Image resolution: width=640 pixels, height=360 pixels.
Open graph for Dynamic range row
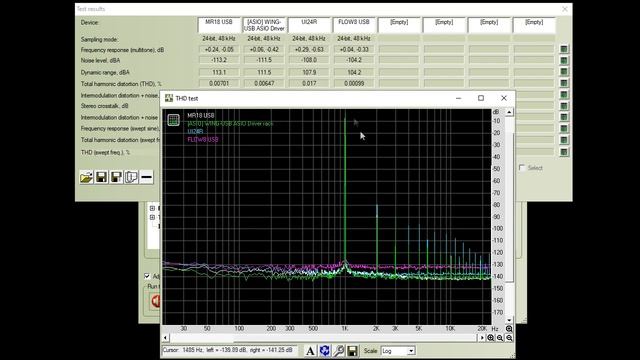click(564, 72)
